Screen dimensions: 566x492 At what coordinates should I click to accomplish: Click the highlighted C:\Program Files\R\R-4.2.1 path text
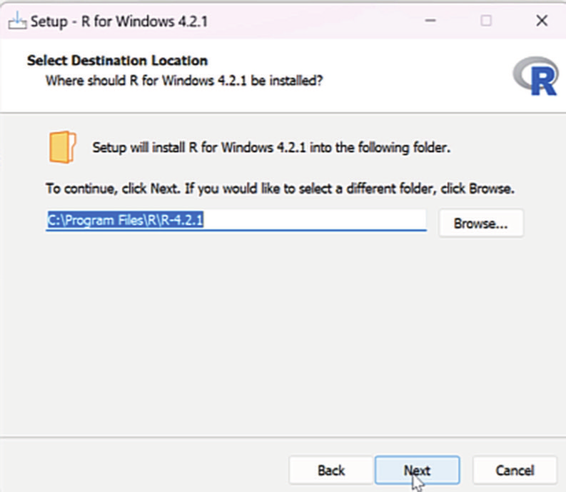tap(125, 219)
